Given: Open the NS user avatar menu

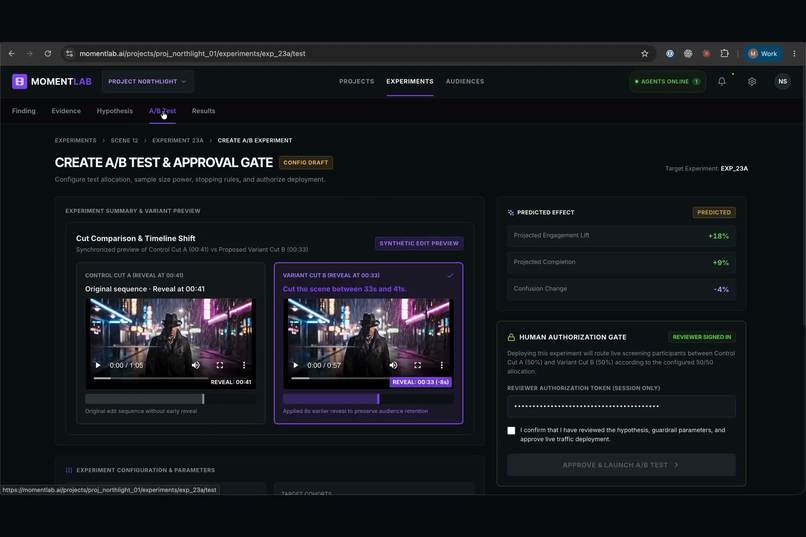Looking at the screenshot, I should [782, 81].
